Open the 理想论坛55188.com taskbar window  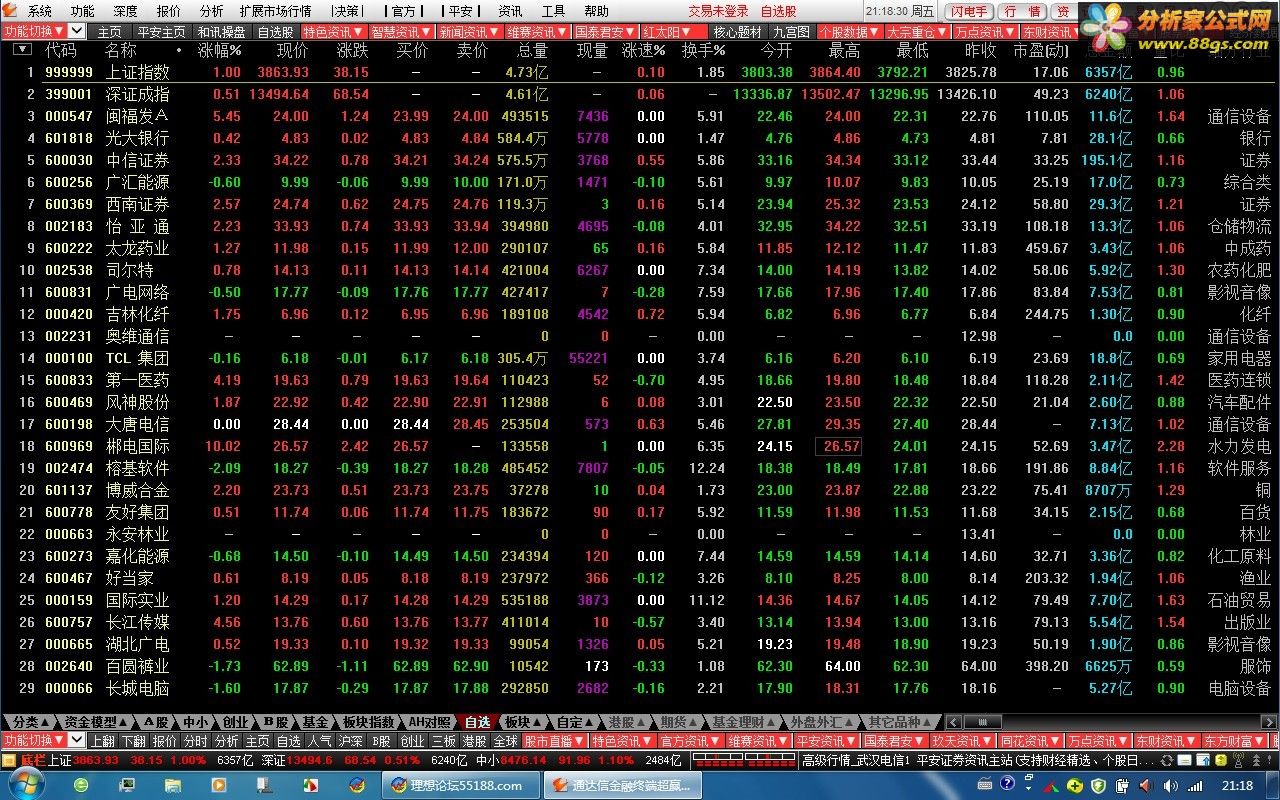[x=462, y=785]
